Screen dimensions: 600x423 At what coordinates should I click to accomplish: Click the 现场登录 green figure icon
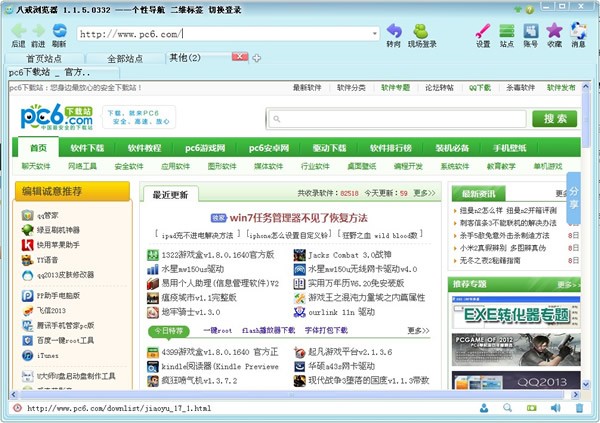click(x=421, y=31)
